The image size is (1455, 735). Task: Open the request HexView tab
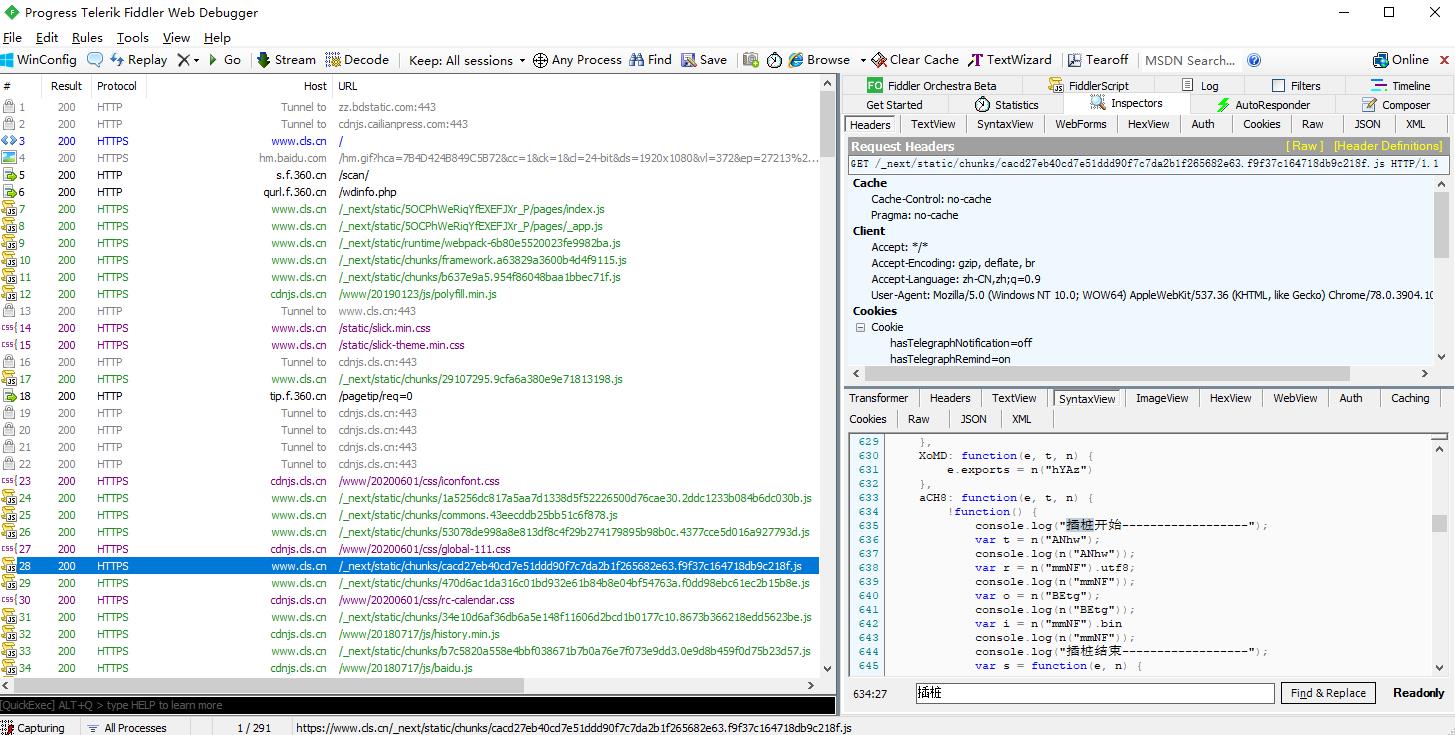(1148, 125)
